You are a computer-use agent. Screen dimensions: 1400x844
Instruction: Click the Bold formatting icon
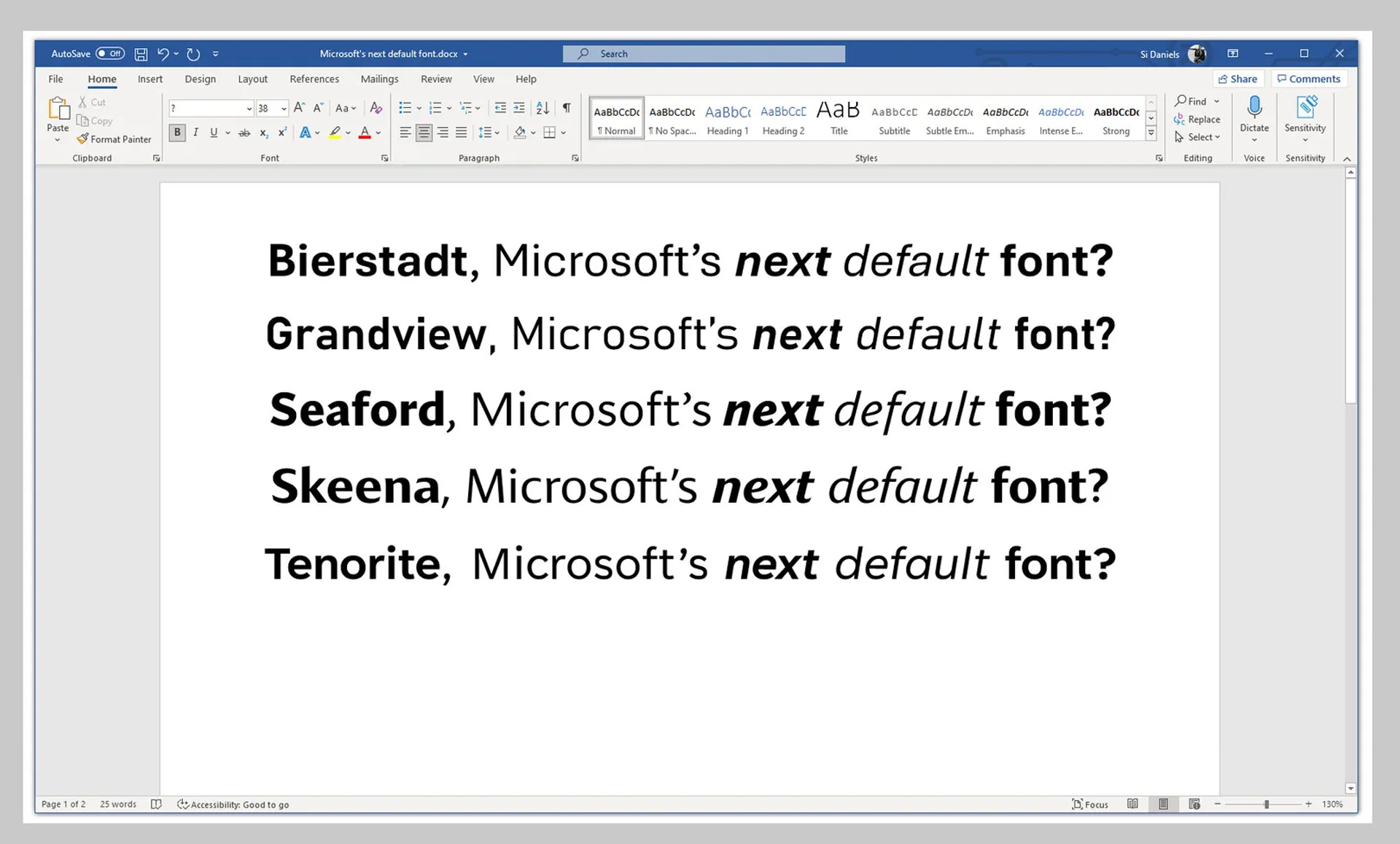tap(177, 133)
